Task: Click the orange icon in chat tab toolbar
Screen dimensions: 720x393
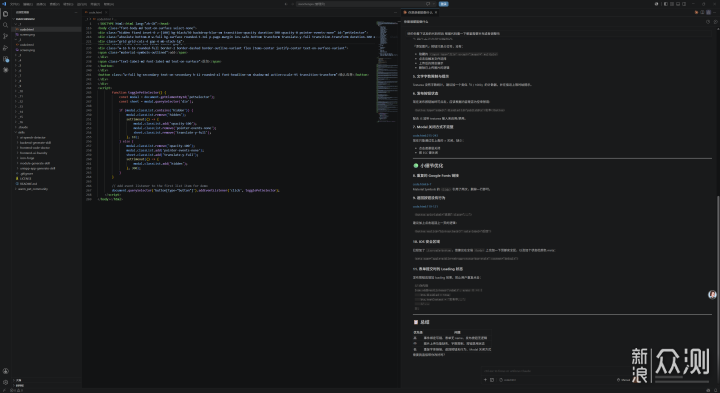Action: pos(697,12)
